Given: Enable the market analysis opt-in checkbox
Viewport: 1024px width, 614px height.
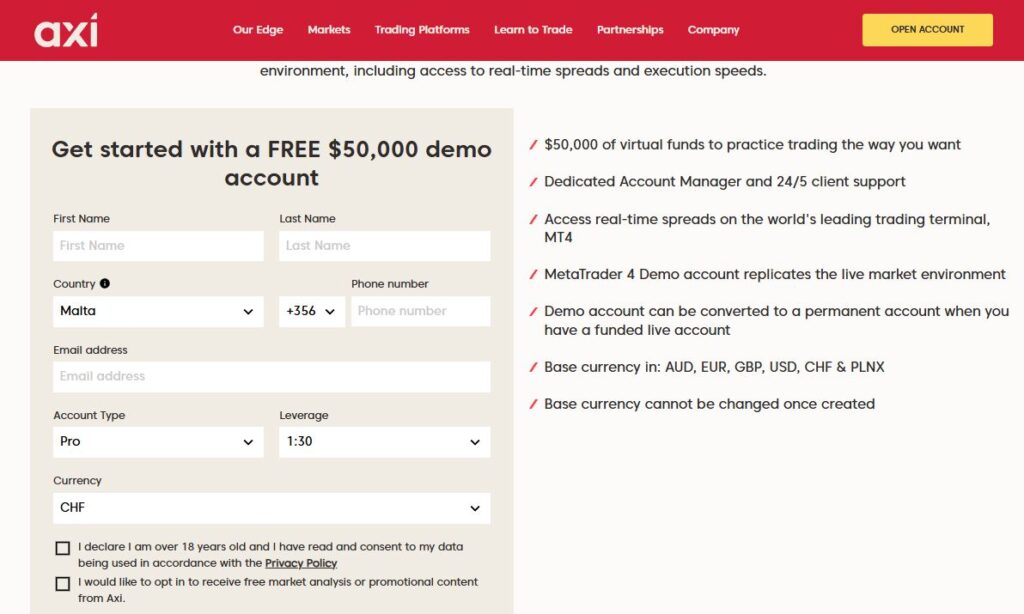Looking at the screenshot, I should point(63,583).
